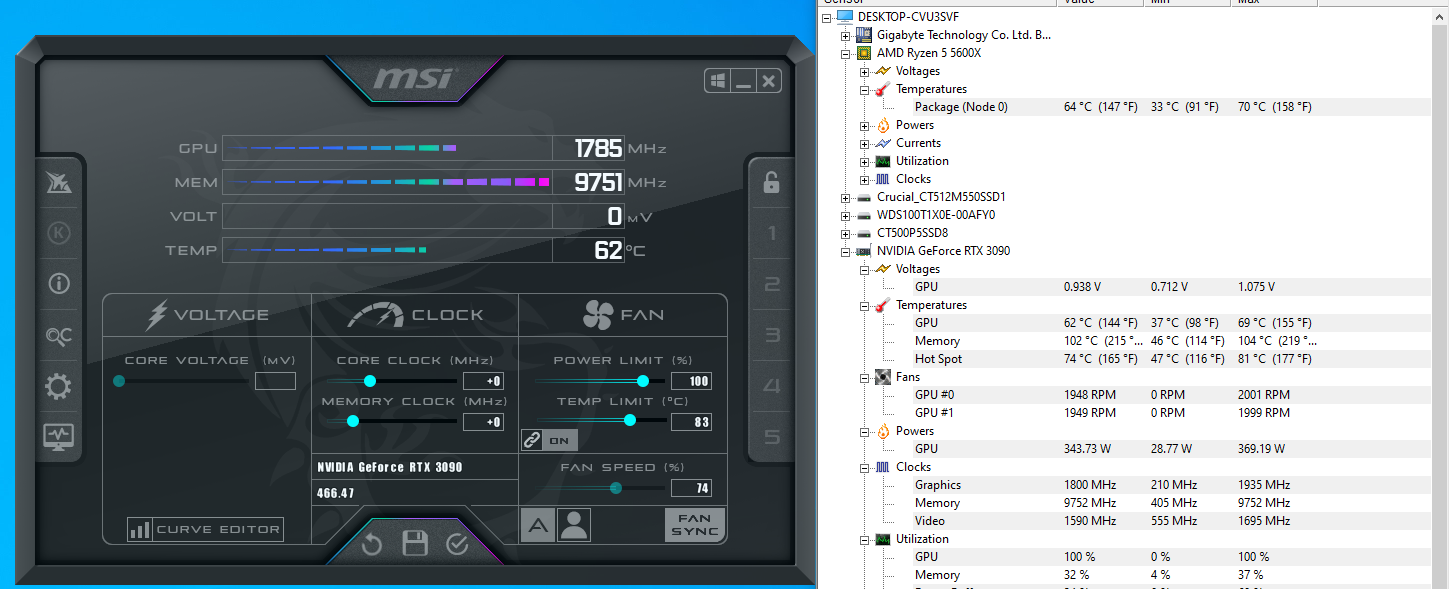This screenshot has height=589, width=1450.
Task: Click the Fan Speed slider handle
Action: (x=616, y=488)
